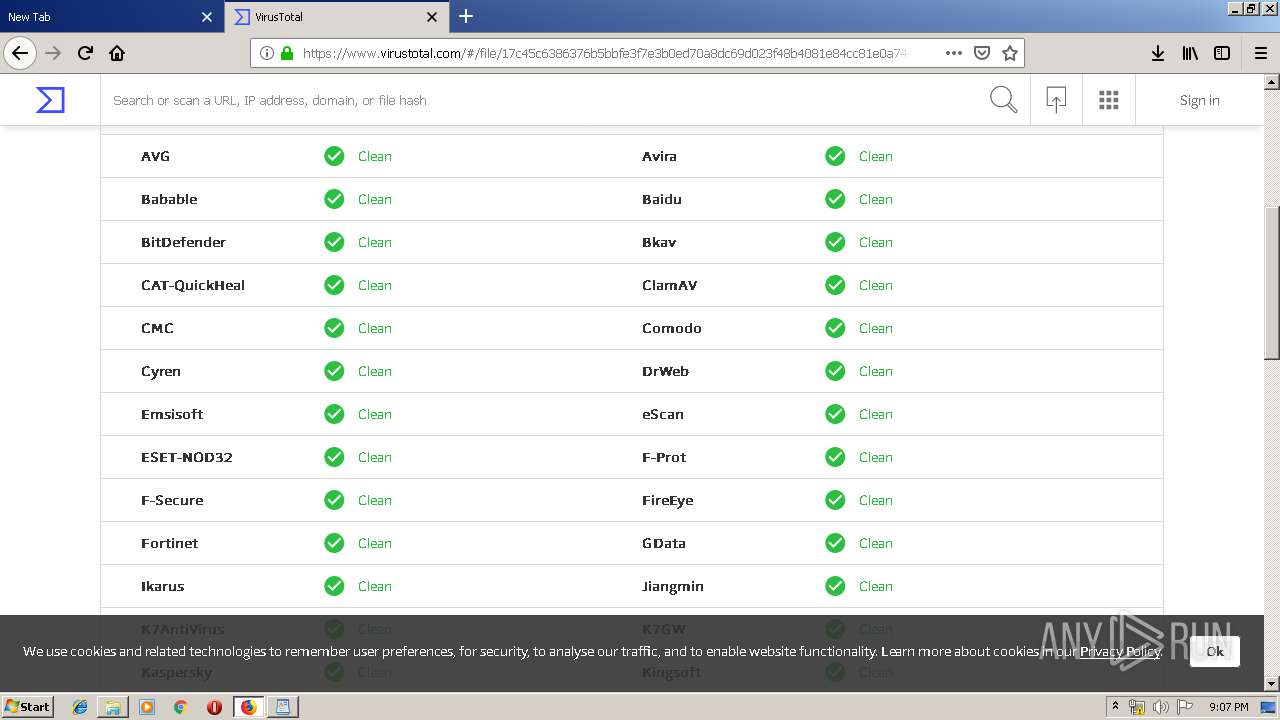The height and width of the screenshot is (720, 1280).
Task: Click the Firefox taskbar icon
Action: 248,707
